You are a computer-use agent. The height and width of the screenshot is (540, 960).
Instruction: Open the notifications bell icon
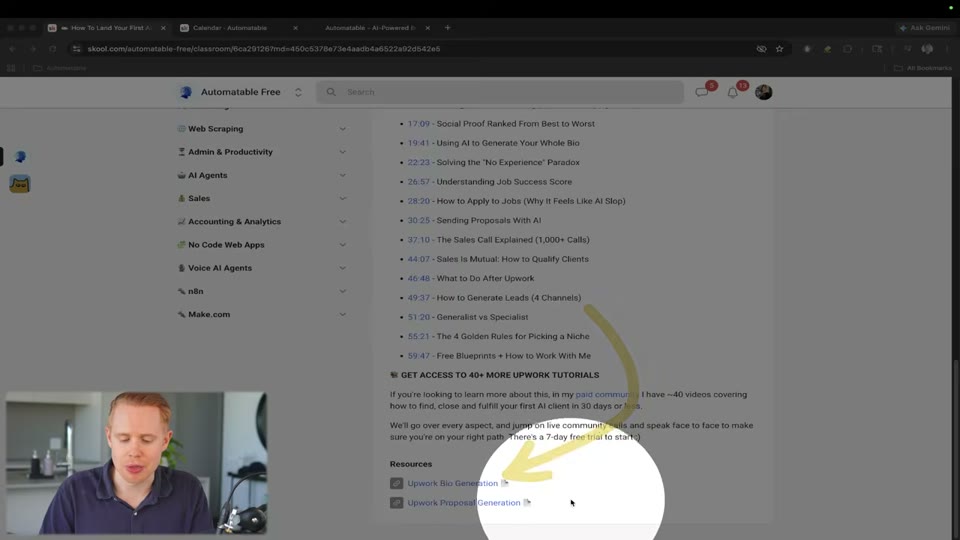[732, 92]
